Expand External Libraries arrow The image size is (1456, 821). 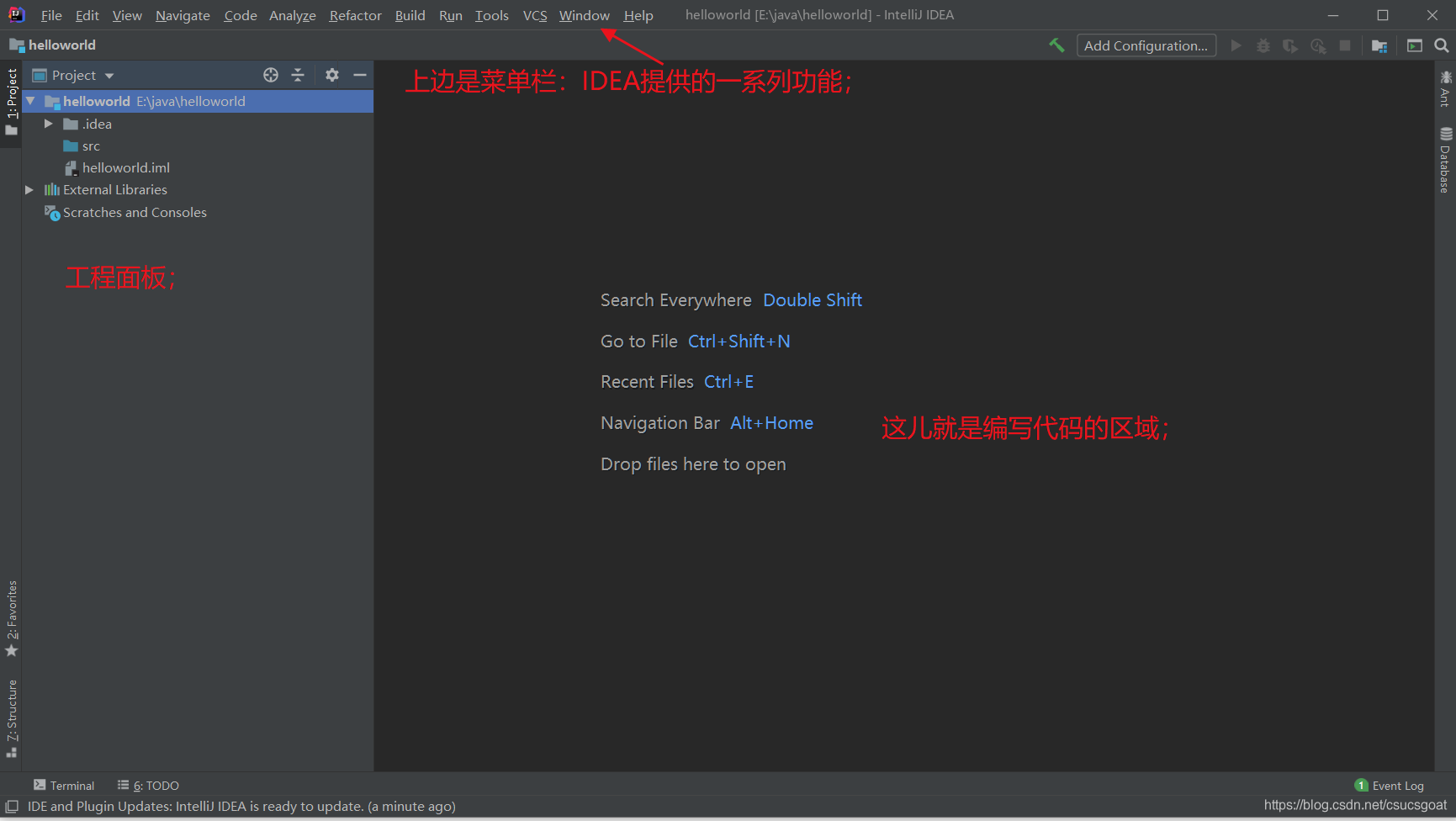[29, 189]
